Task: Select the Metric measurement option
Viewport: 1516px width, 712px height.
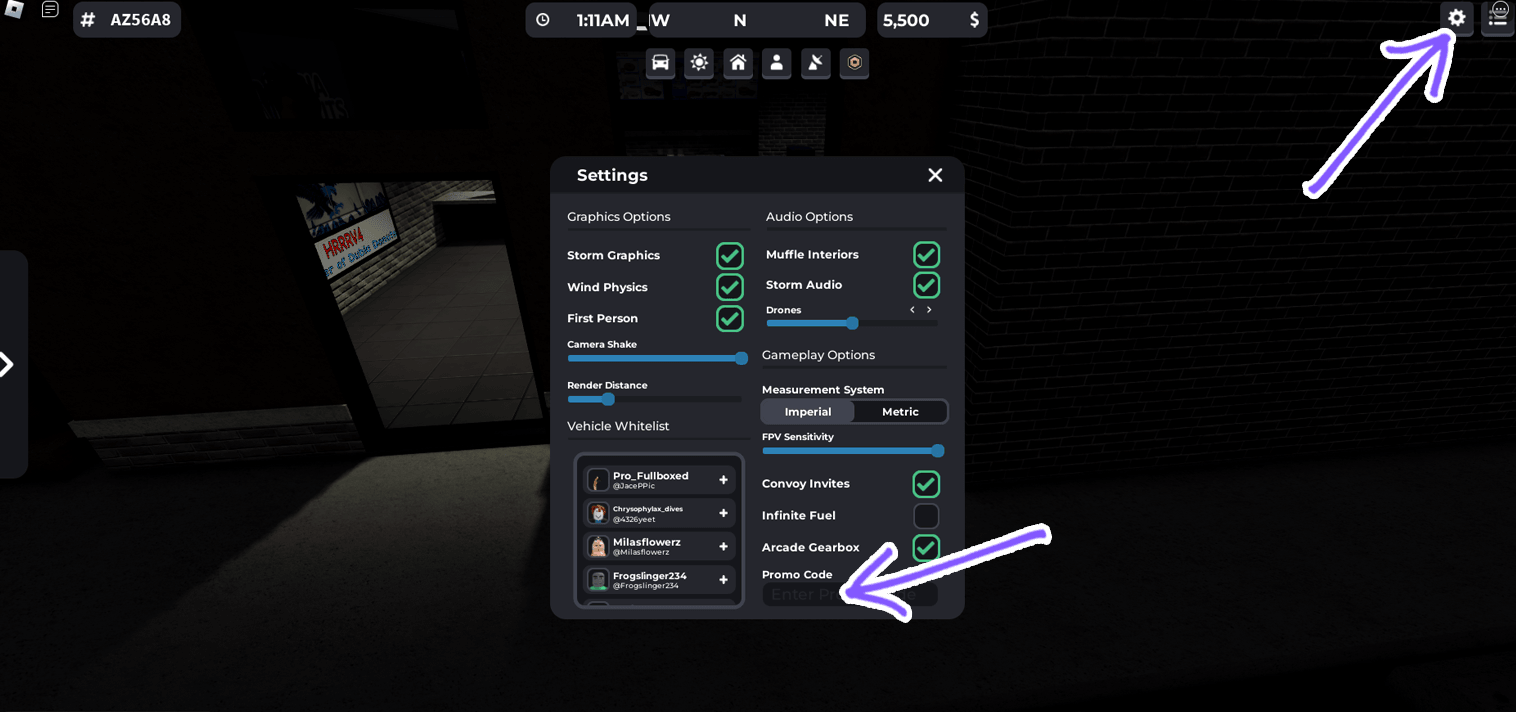Action: [900, 411]
